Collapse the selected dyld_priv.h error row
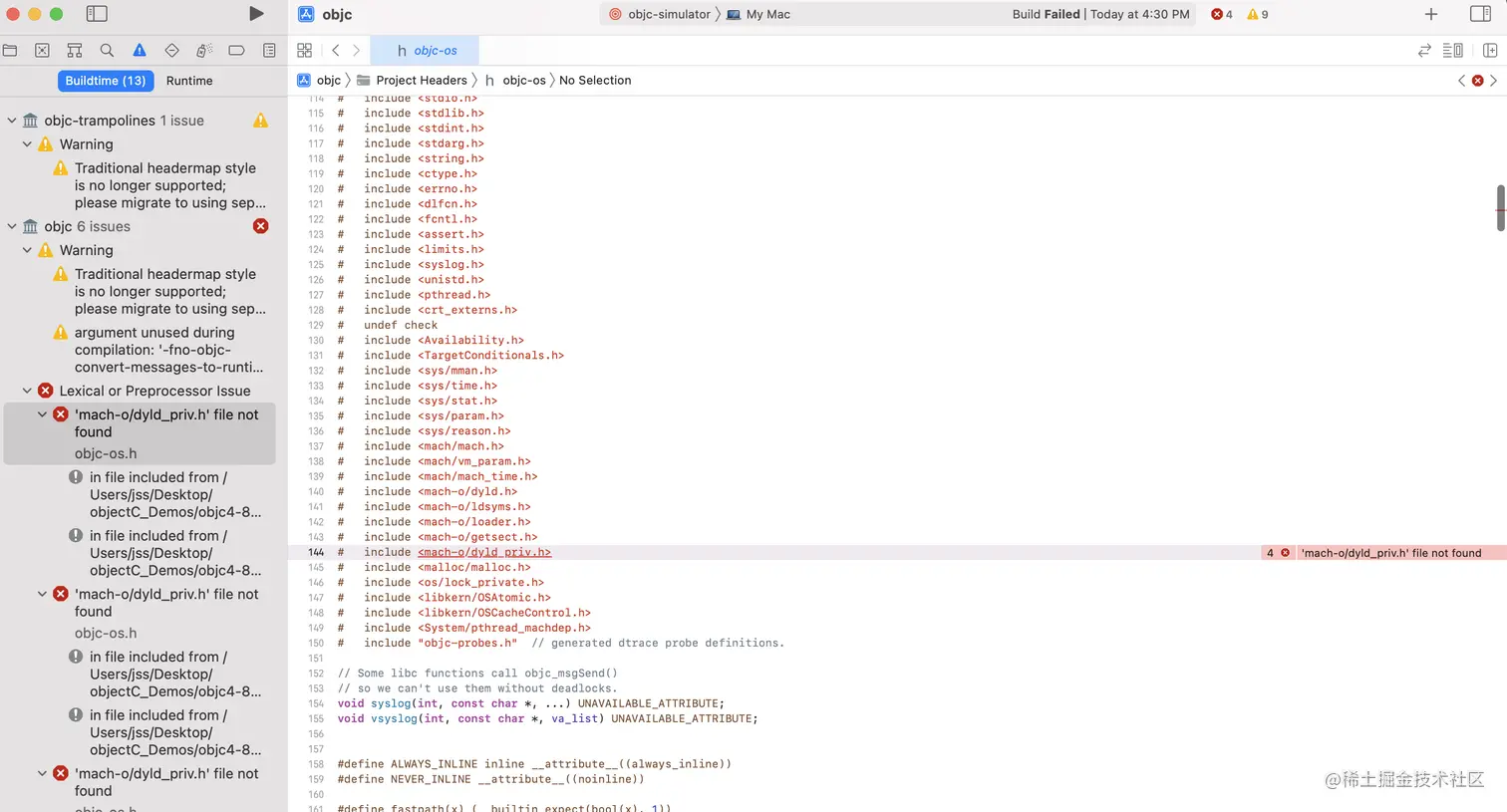 [x=42, y=414]
